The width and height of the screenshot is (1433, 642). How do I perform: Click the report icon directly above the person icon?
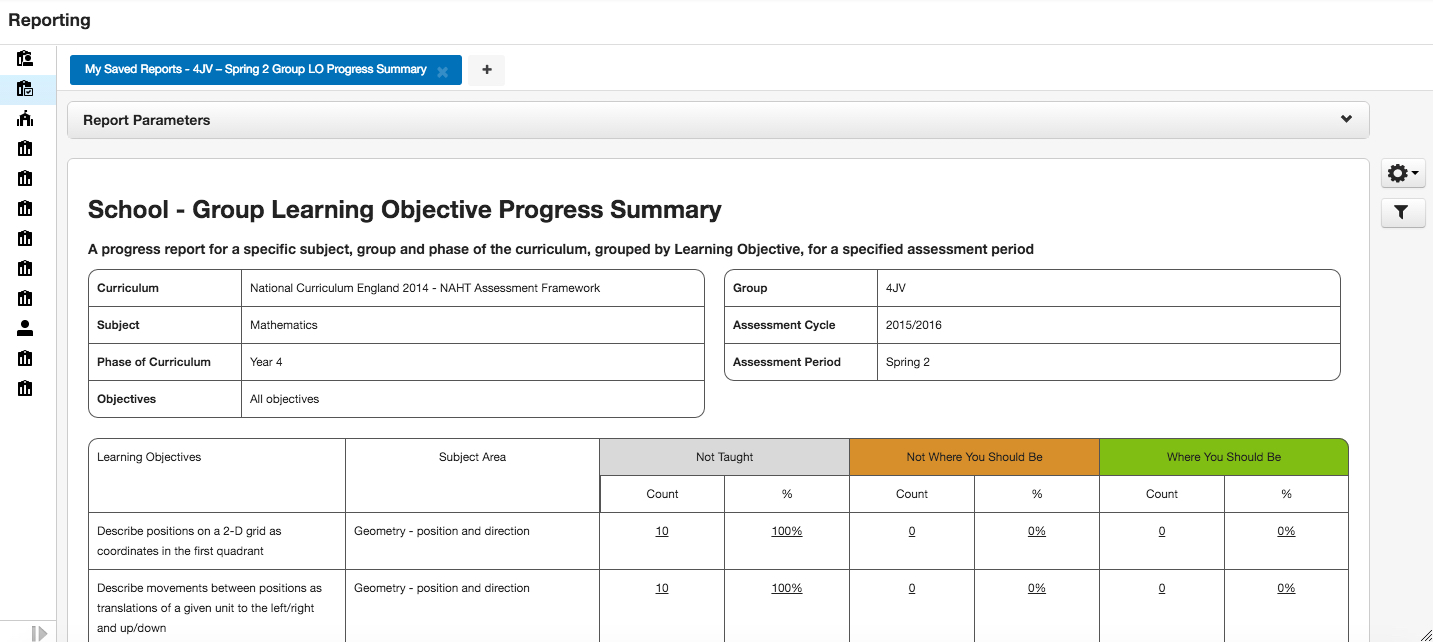click(x=25, y=298)
